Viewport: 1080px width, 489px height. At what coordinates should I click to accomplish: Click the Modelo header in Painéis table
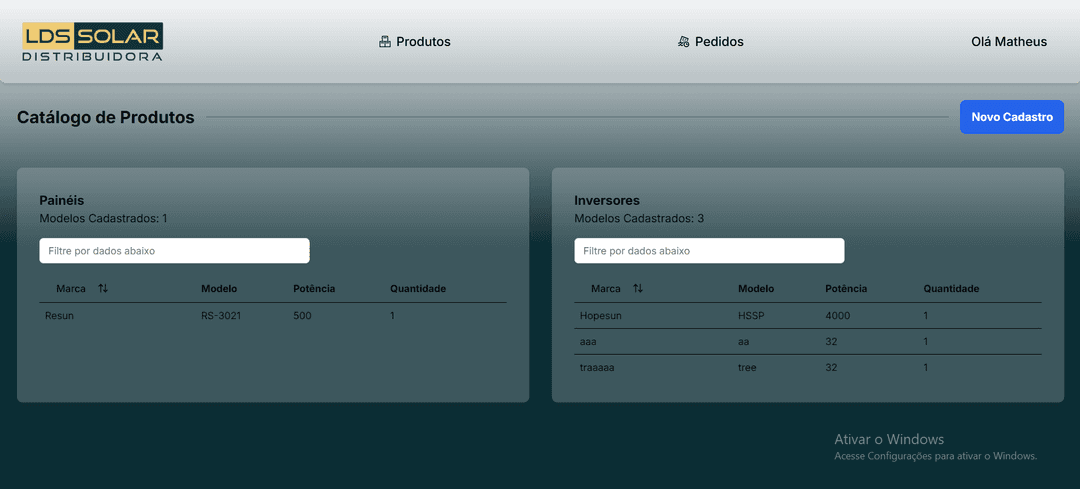(219, 289)
